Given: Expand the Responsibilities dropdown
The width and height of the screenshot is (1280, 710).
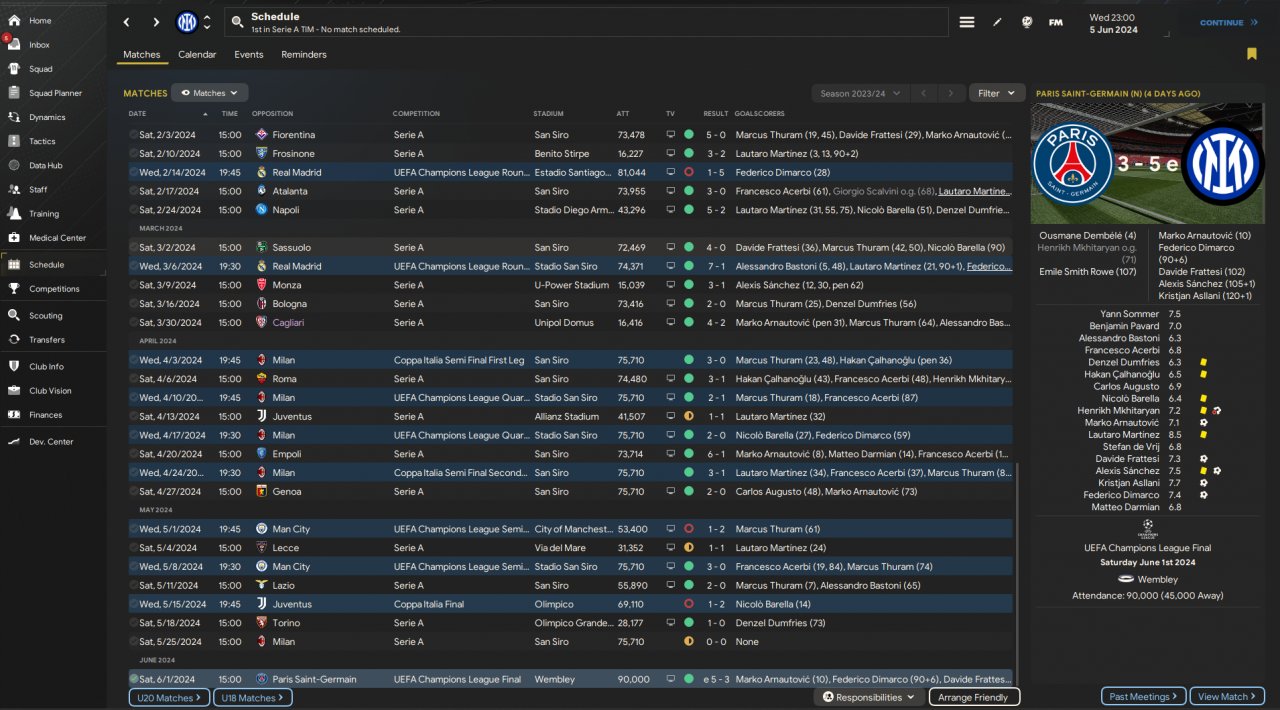Looking at the screenshot, I should tap(868, 697).
